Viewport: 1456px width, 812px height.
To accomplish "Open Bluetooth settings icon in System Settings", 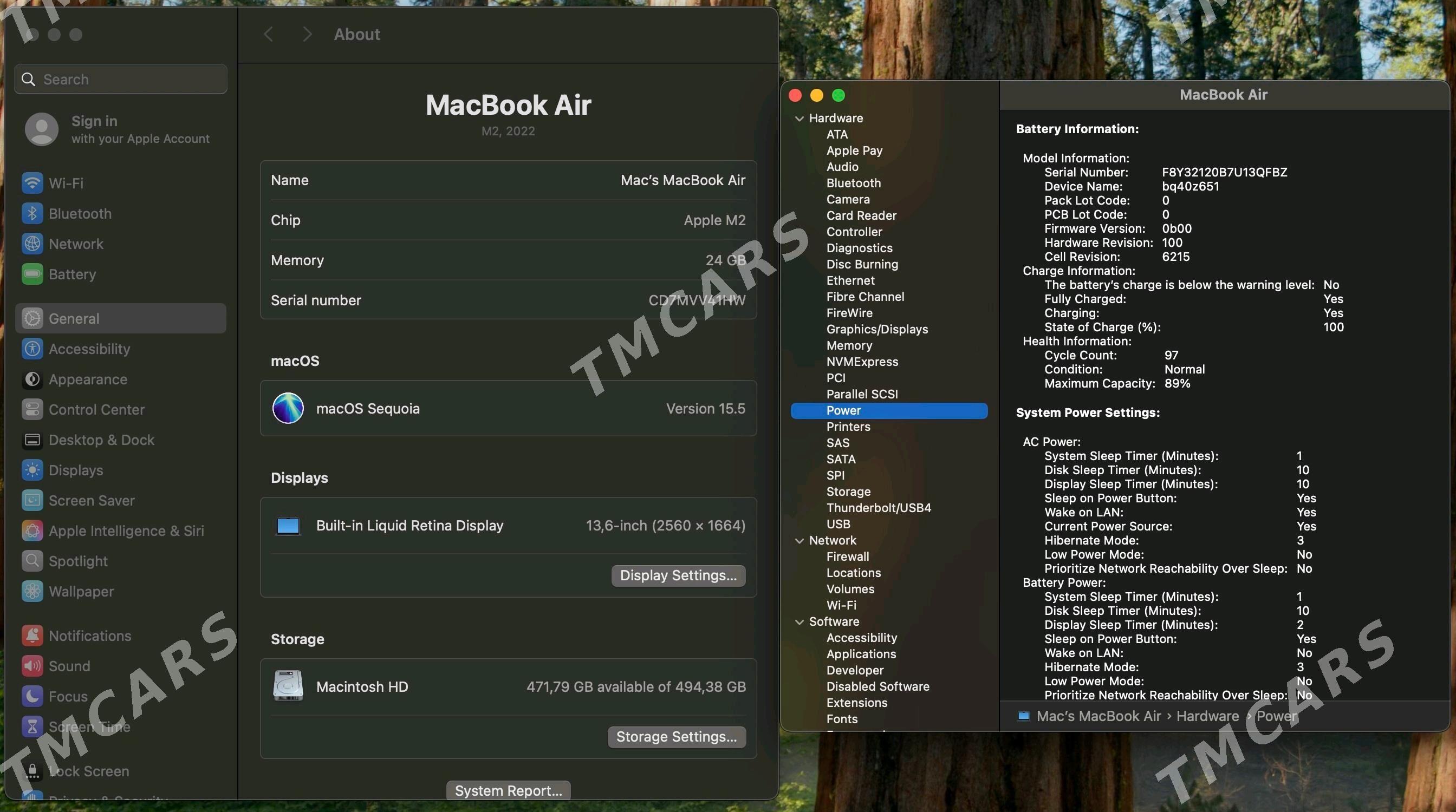I will click(x=32, y=213).
